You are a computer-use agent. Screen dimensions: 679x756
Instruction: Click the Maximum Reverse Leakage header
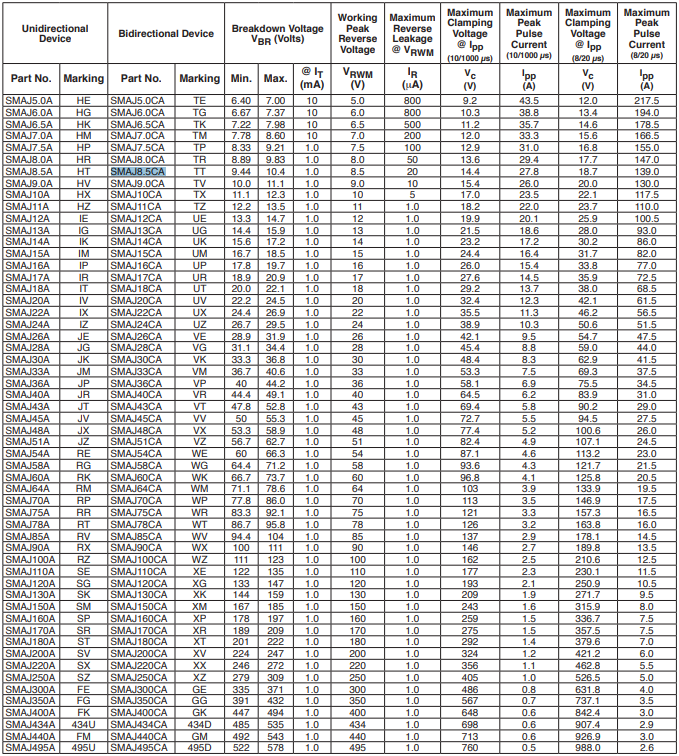pos(412,34)
